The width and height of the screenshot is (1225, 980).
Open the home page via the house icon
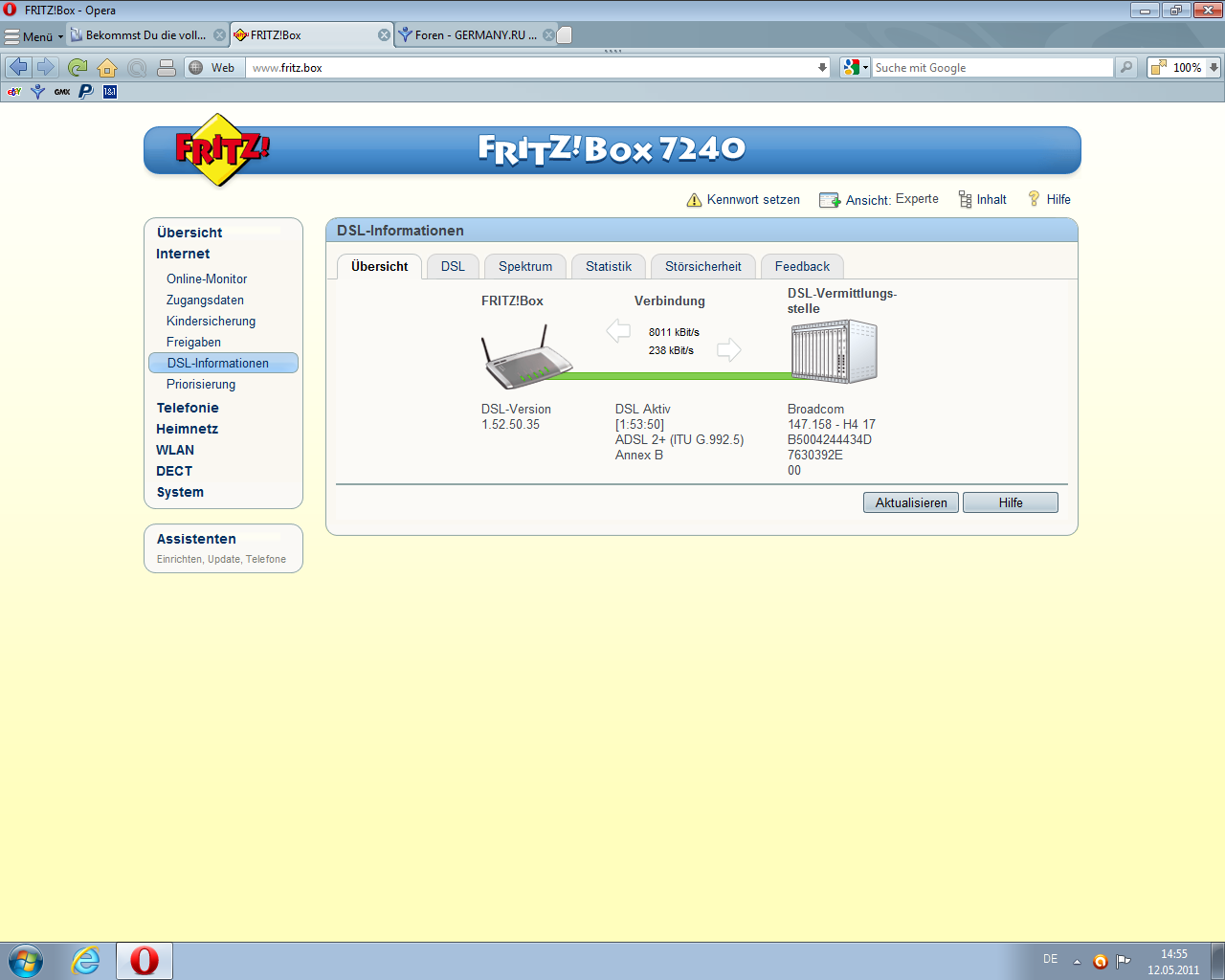pyautogui.click(x=107, y=68)
